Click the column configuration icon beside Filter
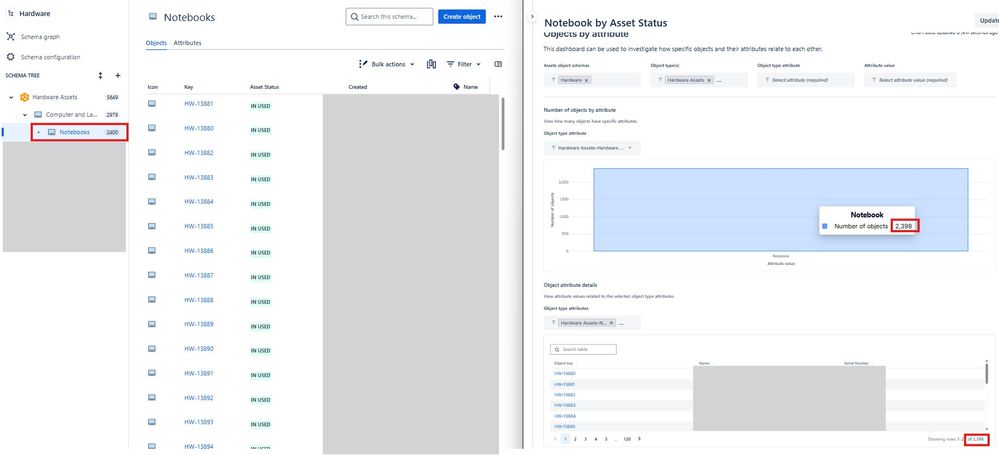999x455 pixels. tap(431, 64)
